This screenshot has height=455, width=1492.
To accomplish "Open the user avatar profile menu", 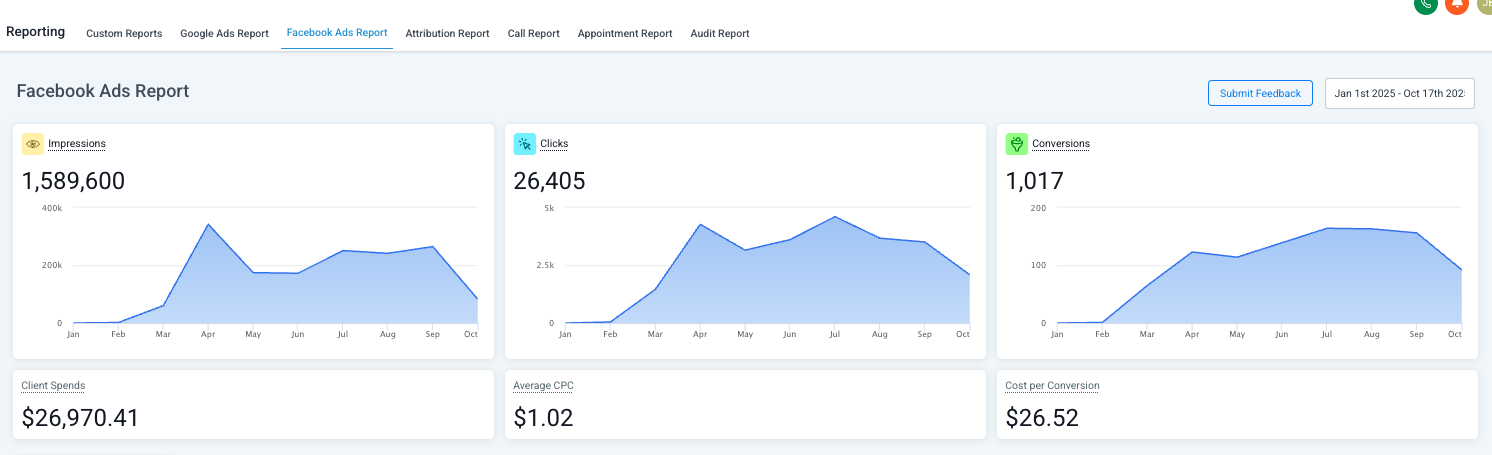I will click(1484, 4).
